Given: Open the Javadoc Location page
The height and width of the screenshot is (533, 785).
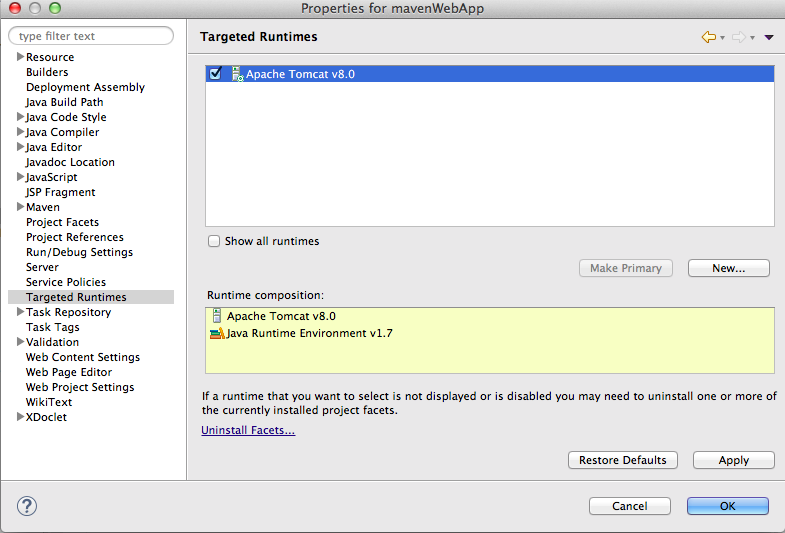Looking at the screenshot, I should 70,162.
